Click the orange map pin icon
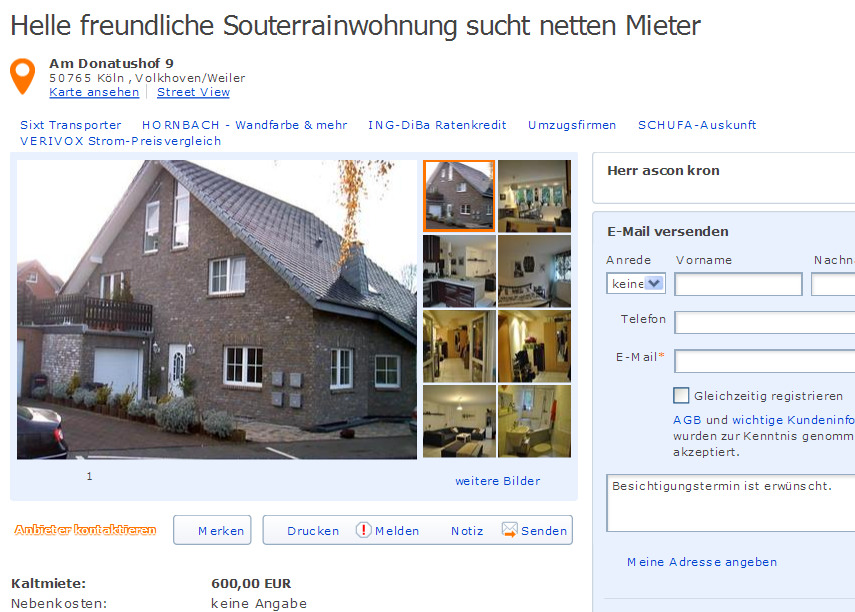This screenshot has width=855, height=612. point(22,76)
